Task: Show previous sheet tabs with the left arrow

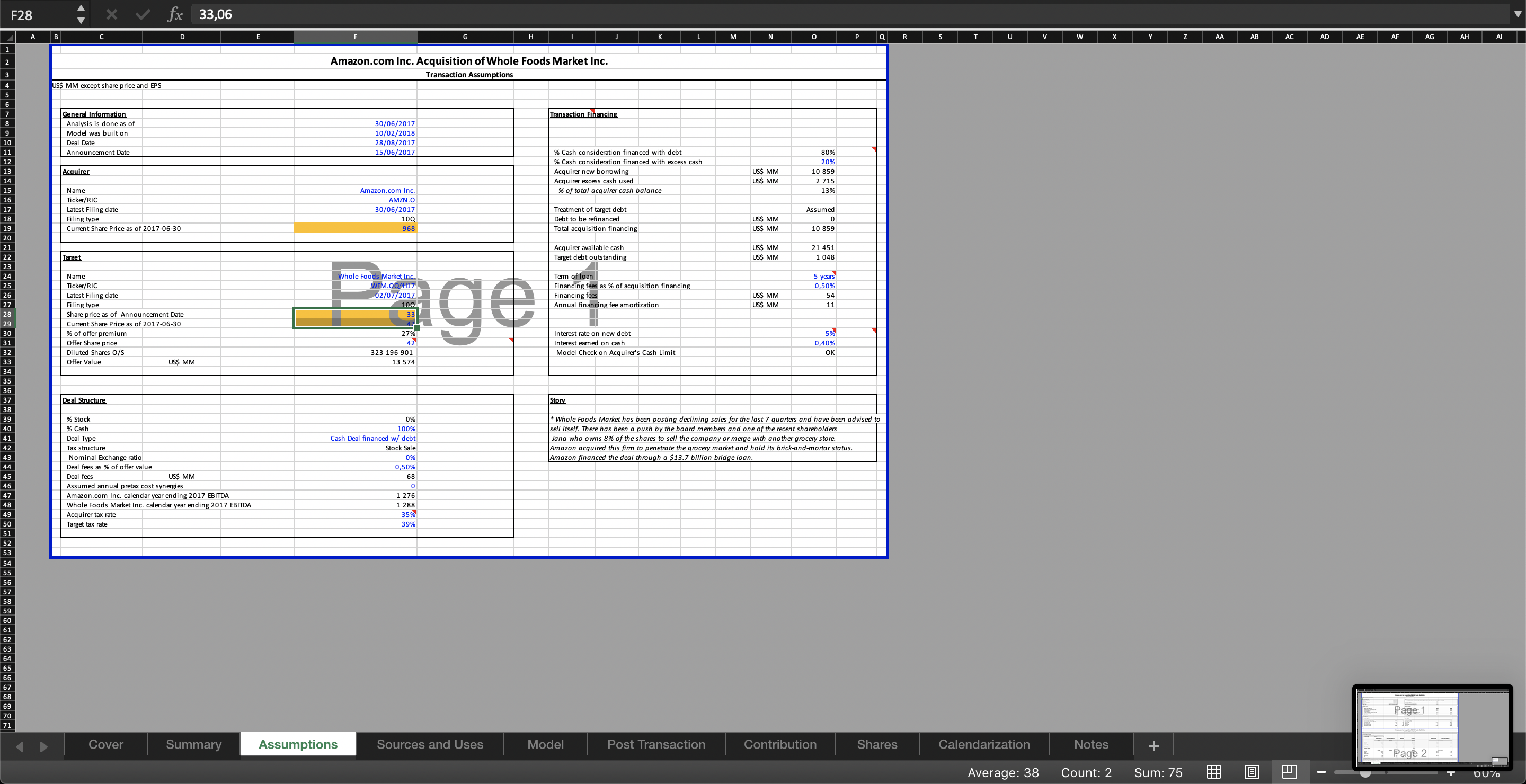Action: click(x=20, y=746)
